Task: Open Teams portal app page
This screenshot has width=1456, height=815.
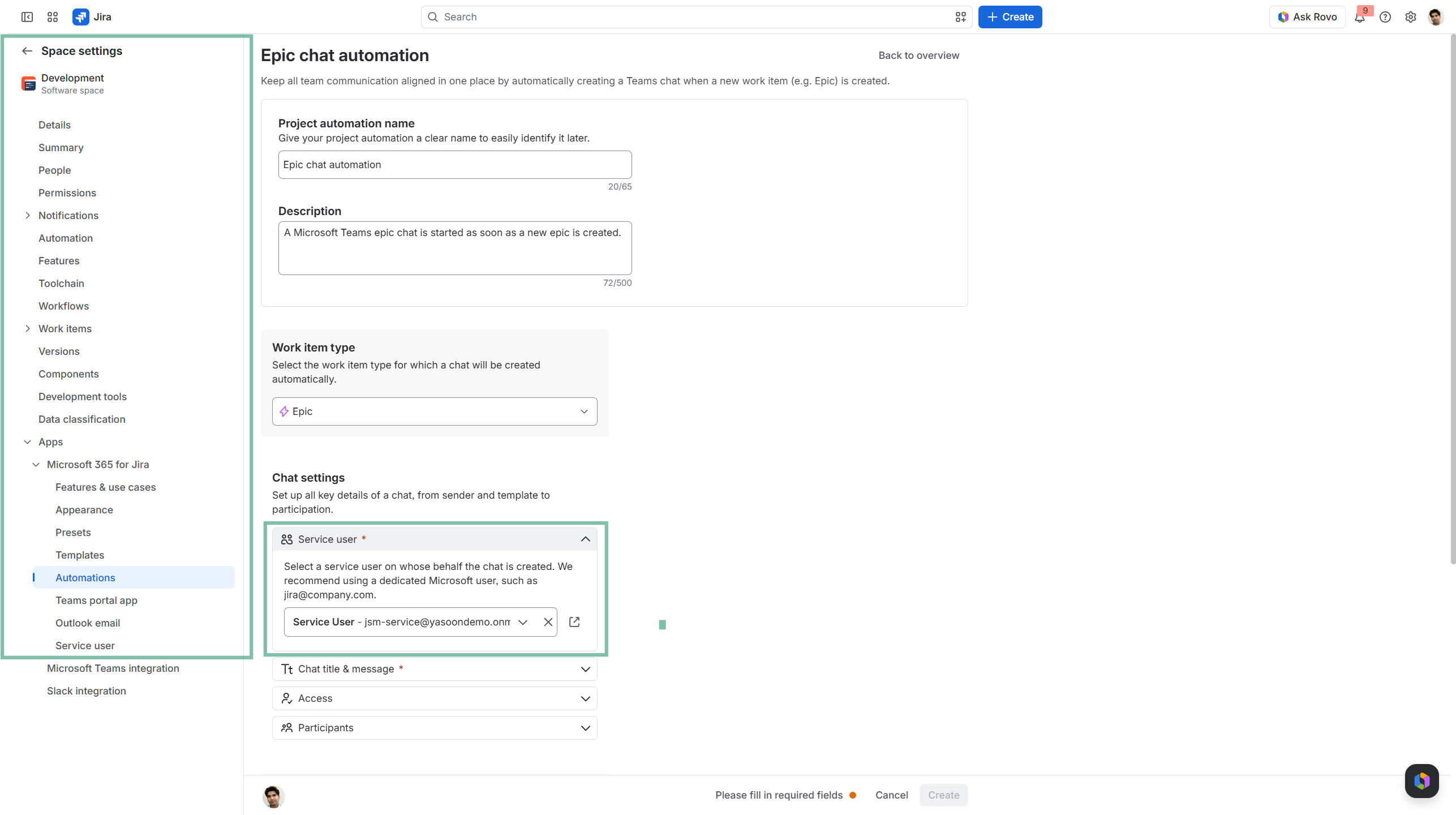Action: pyautogui.click(x=96, y=600)
